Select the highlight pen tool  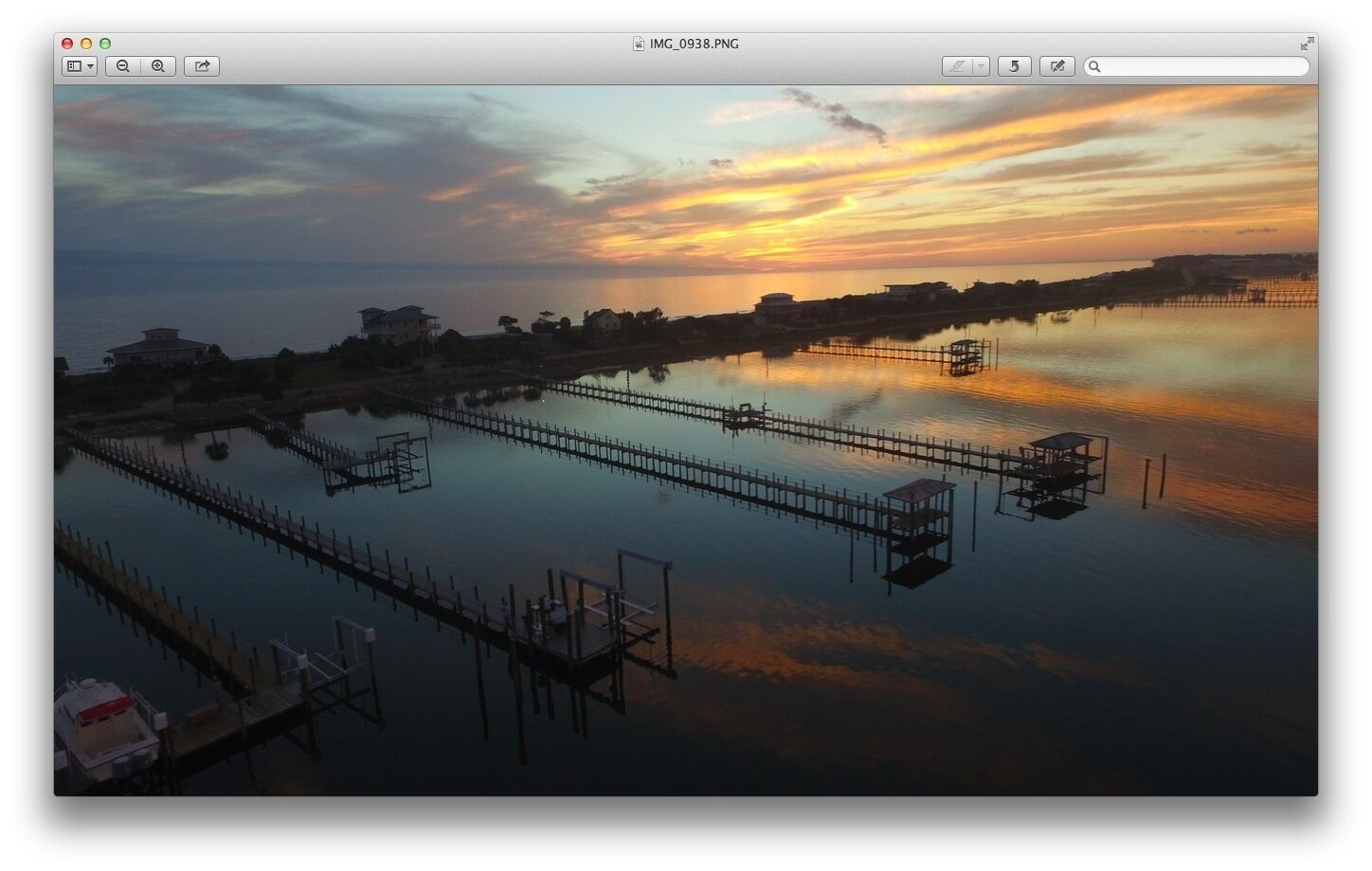tap(958, 66)
